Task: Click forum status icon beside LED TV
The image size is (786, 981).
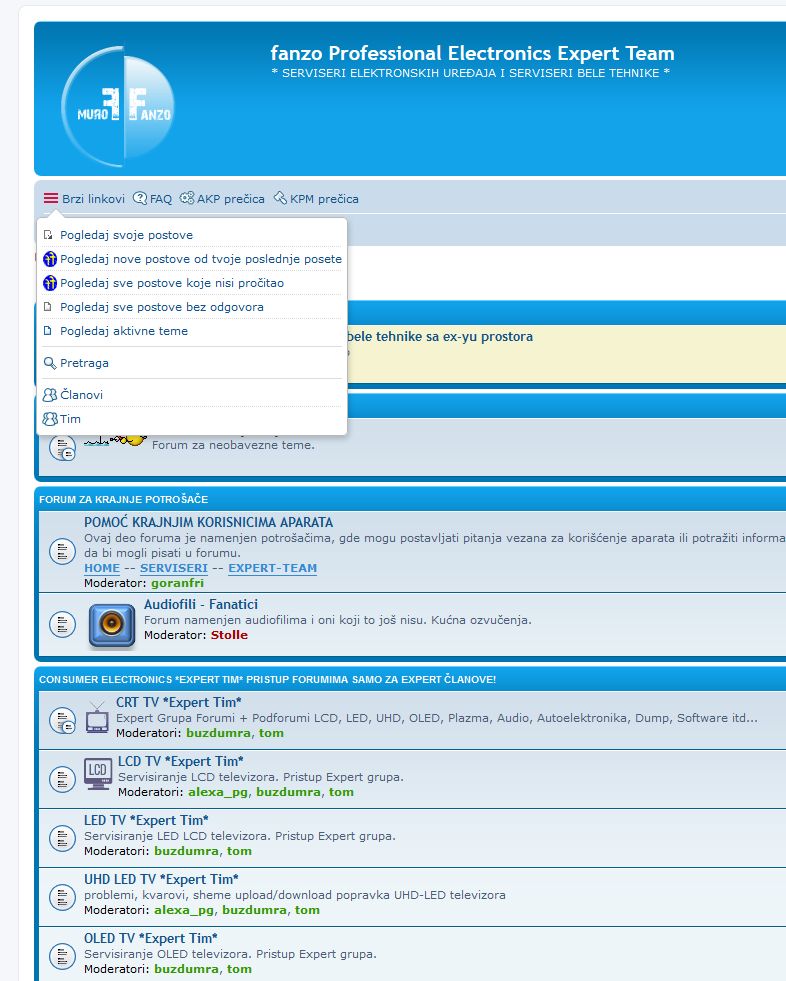Action: click(62, 836)
